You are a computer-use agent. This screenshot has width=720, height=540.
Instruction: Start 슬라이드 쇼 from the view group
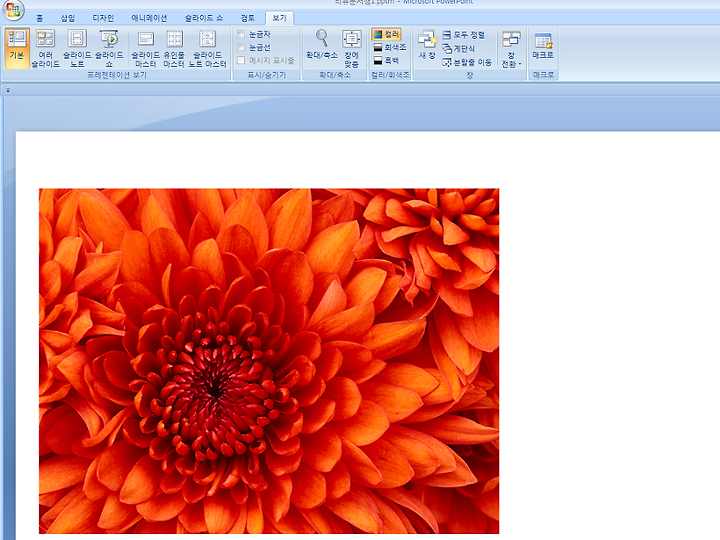pos(109,47)
